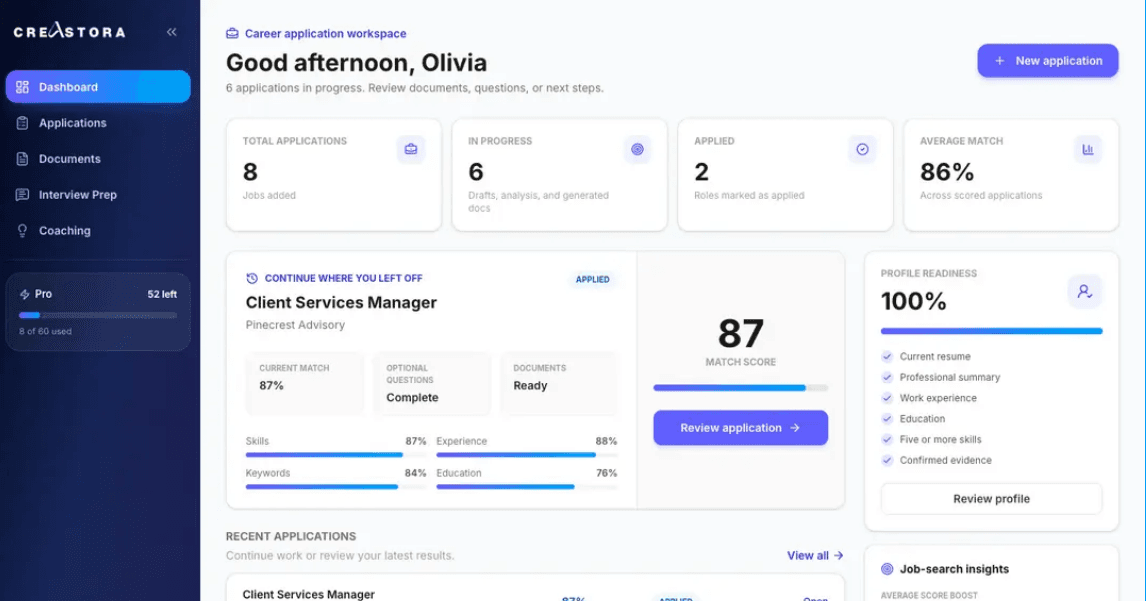Collapse the sidebar with the double-chevron icon

[x=171, y=31]
